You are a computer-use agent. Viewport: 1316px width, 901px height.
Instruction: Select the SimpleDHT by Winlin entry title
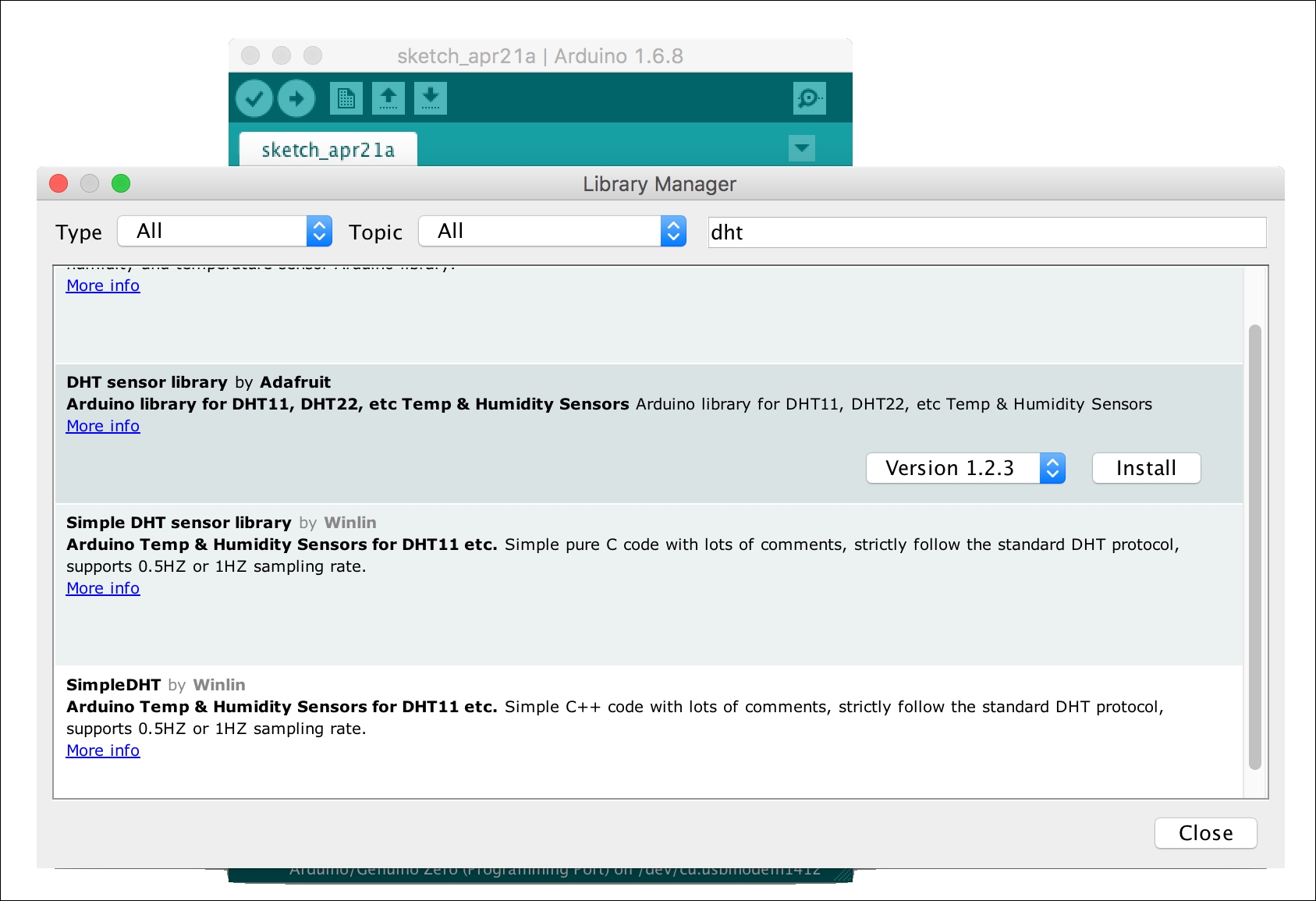pyautogui.click(x=155, y=685)
